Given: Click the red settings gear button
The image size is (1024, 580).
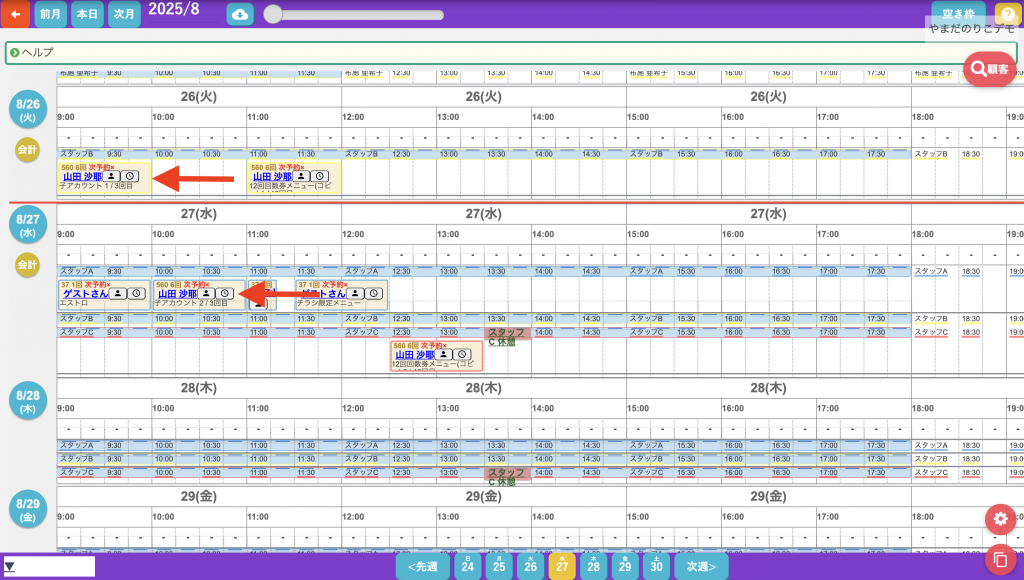Looking at the screenshot, I should pos(1000,519).
